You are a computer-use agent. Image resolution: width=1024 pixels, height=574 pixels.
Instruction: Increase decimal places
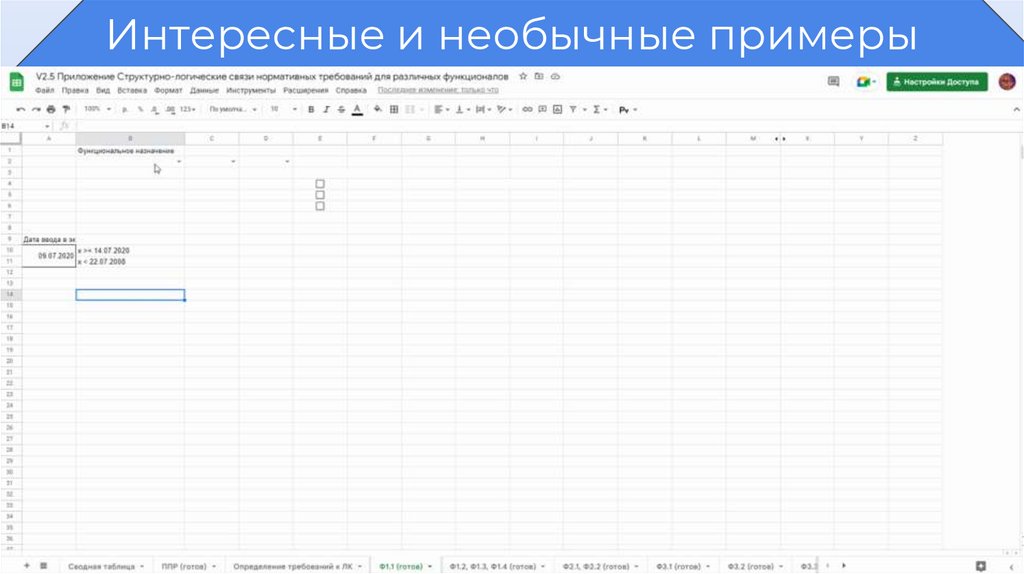coord(170,110)
